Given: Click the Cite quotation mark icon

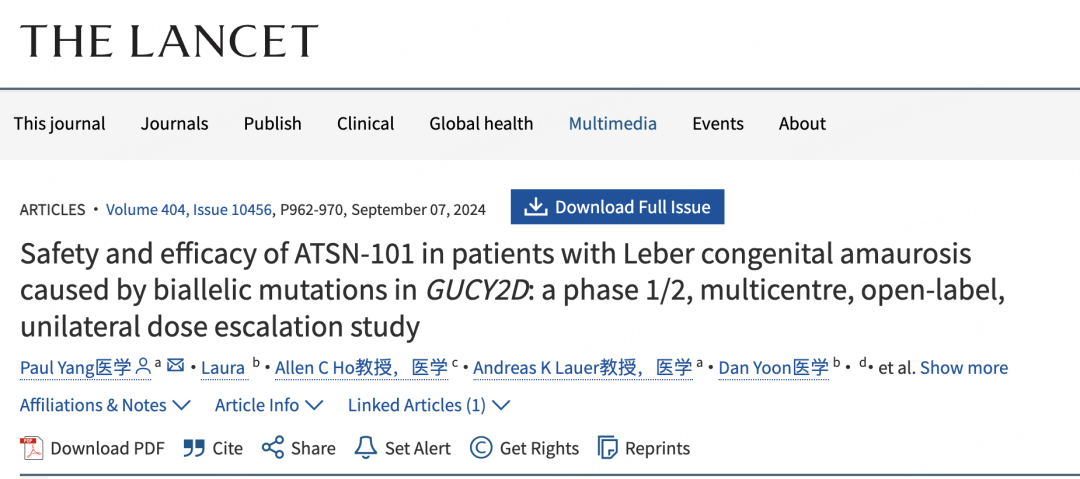Looking at the screenshot, I should (x=194, y=448).
